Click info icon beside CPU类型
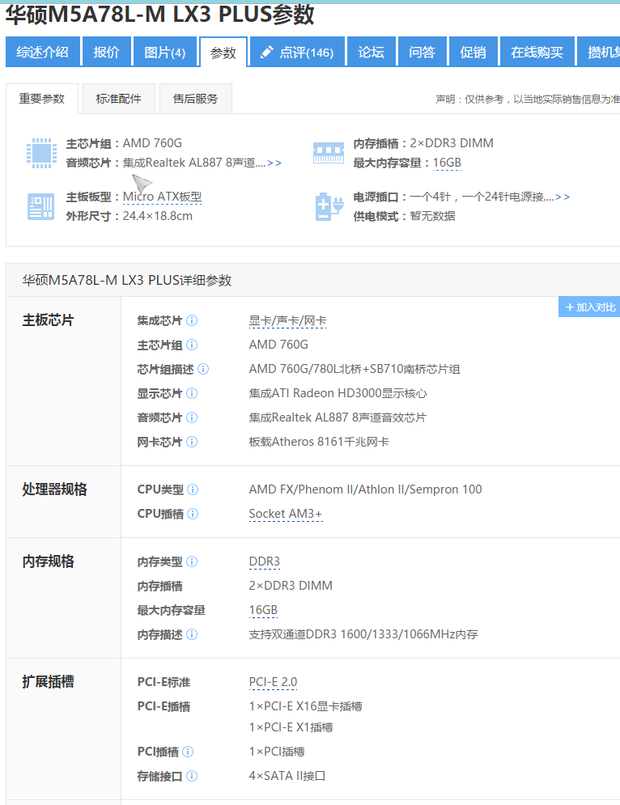The width and height of the screenshot is (620, 805). click(x=193, y=490)
